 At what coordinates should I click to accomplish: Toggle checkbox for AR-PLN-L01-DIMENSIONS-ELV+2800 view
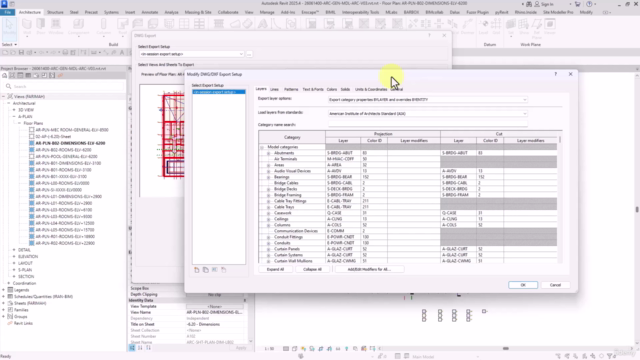click(x=31, y=196)
